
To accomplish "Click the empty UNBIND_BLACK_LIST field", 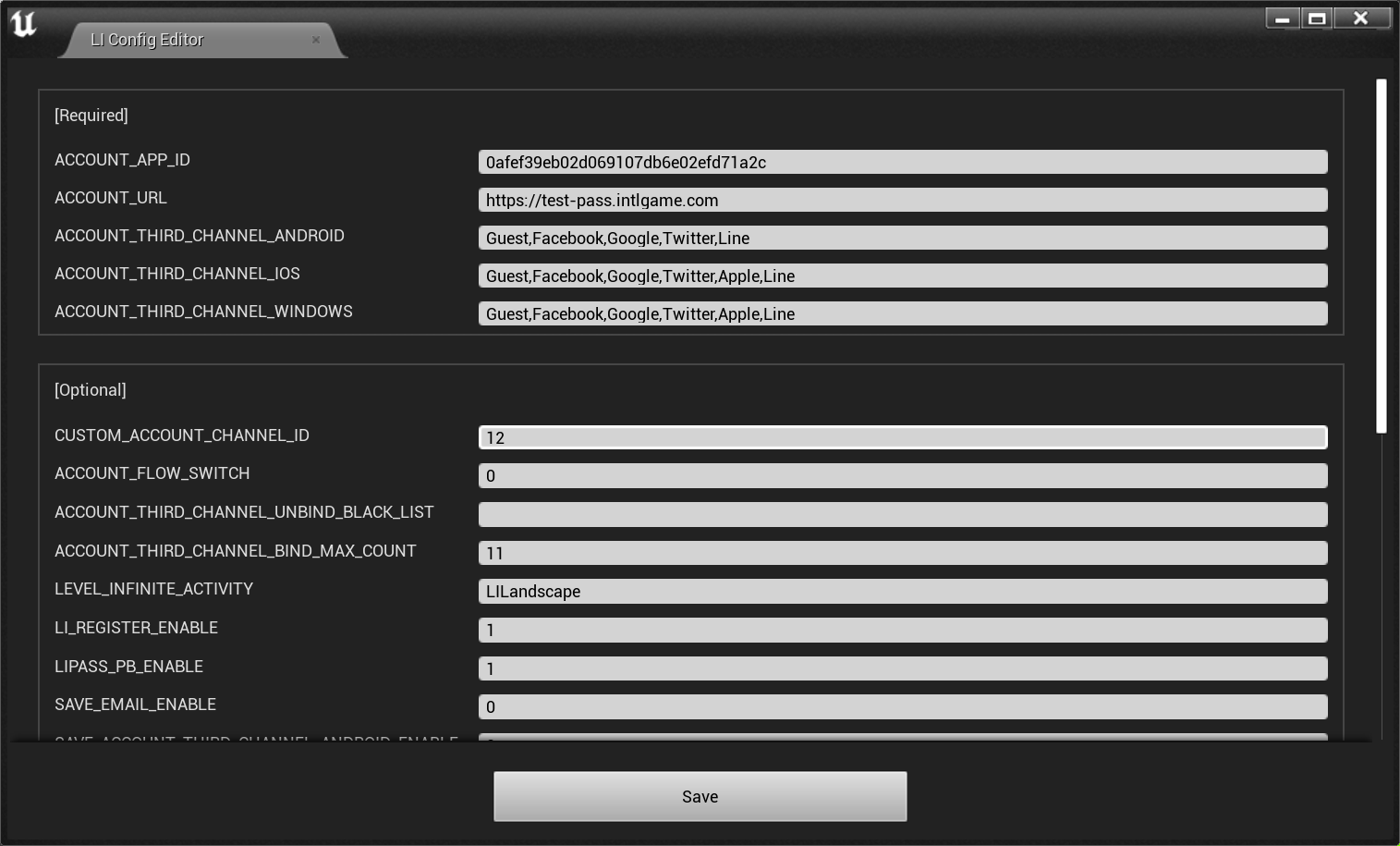I will [902, 514].
